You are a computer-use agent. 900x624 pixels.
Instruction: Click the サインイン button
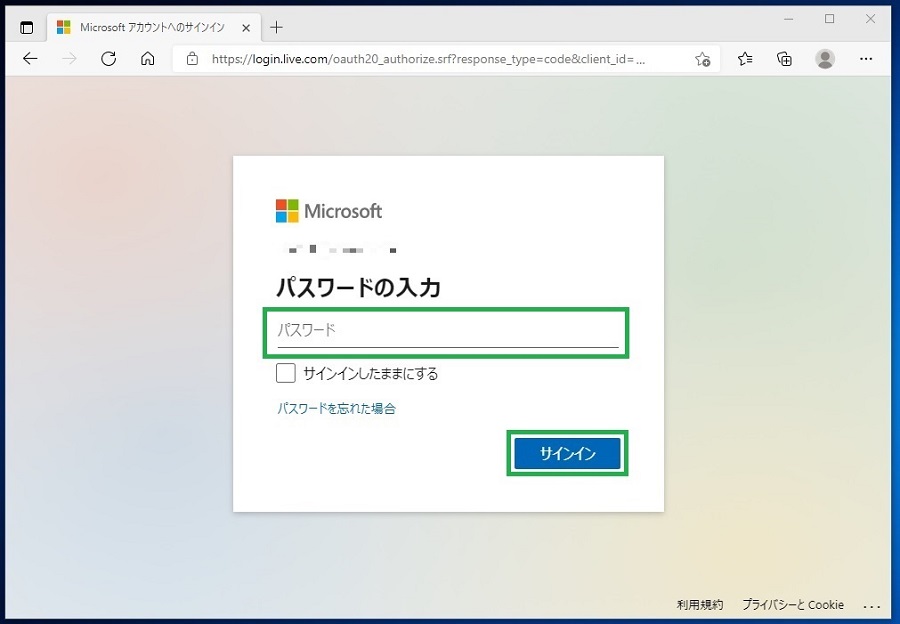567,454
